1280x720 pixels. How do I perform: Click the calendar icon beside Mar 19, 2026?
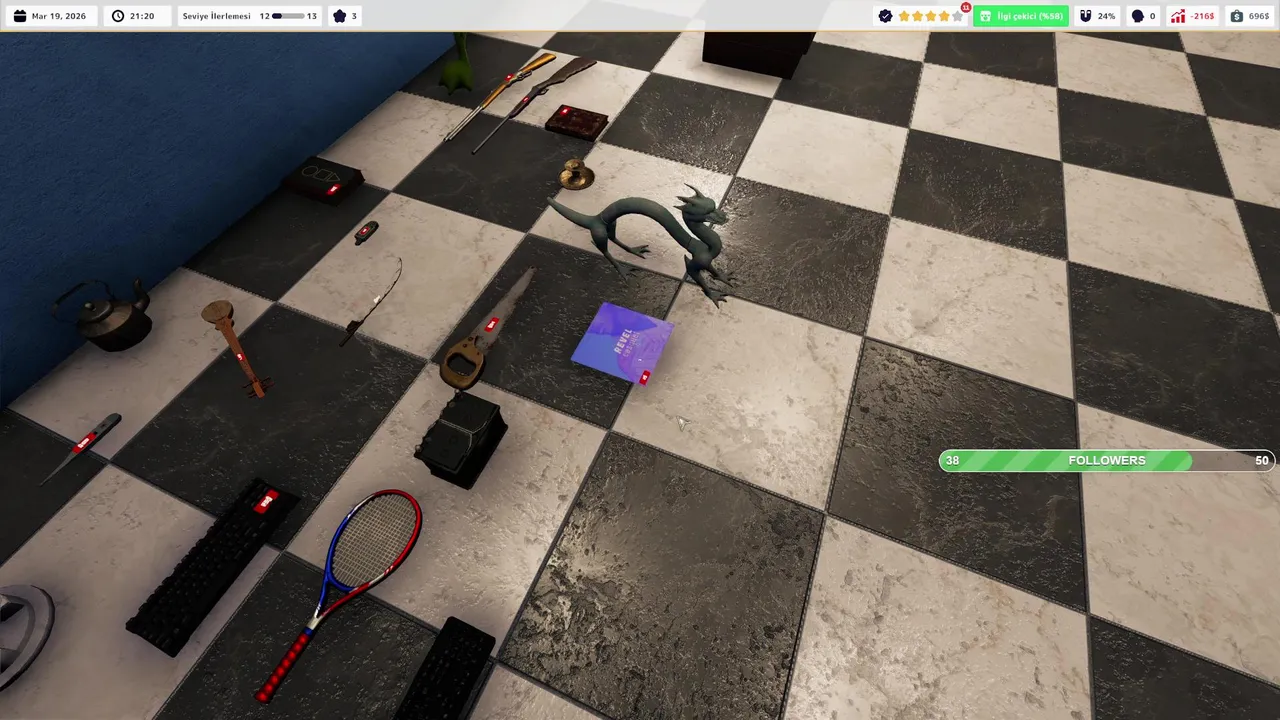click(20, 16)
